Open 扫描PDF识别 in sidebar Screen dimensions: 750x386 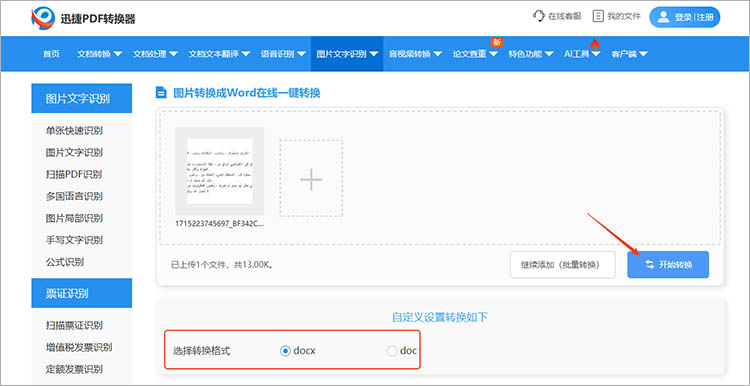(x=74, y=174)
